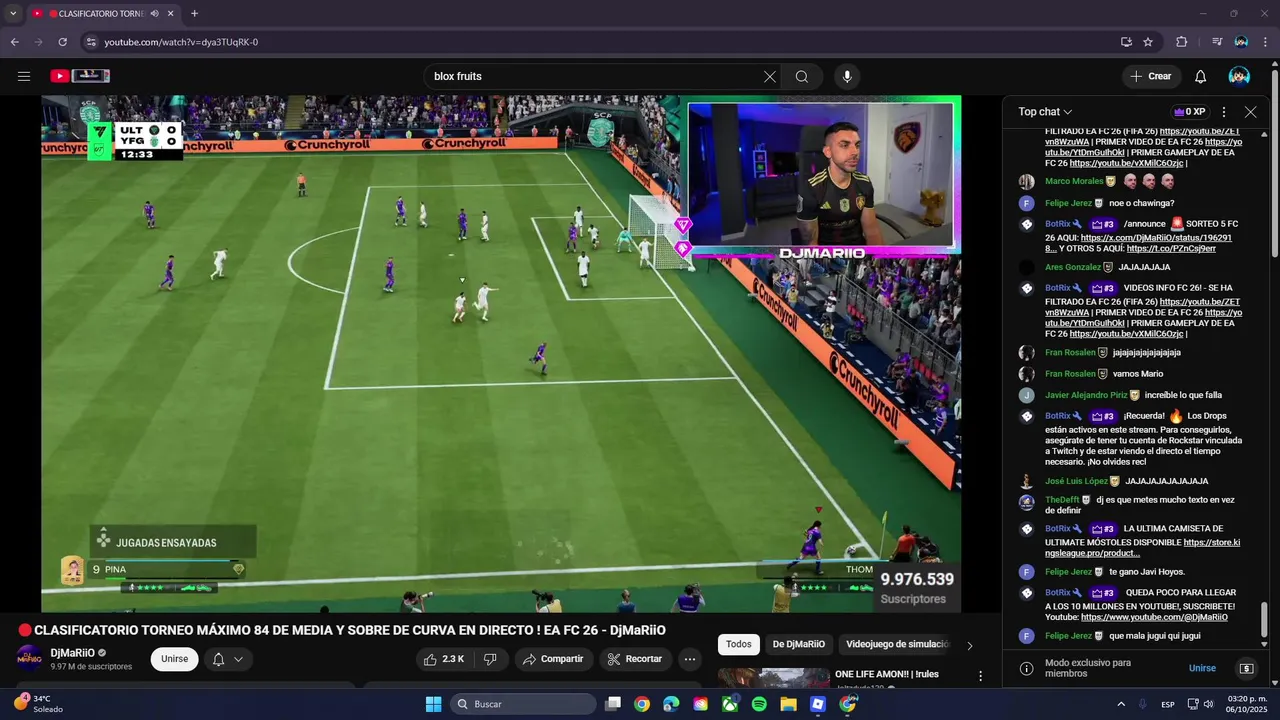Open the YouTube hamburger guide menu
The width and height of the screenshot is (1280, 720).
pos(24,76)
